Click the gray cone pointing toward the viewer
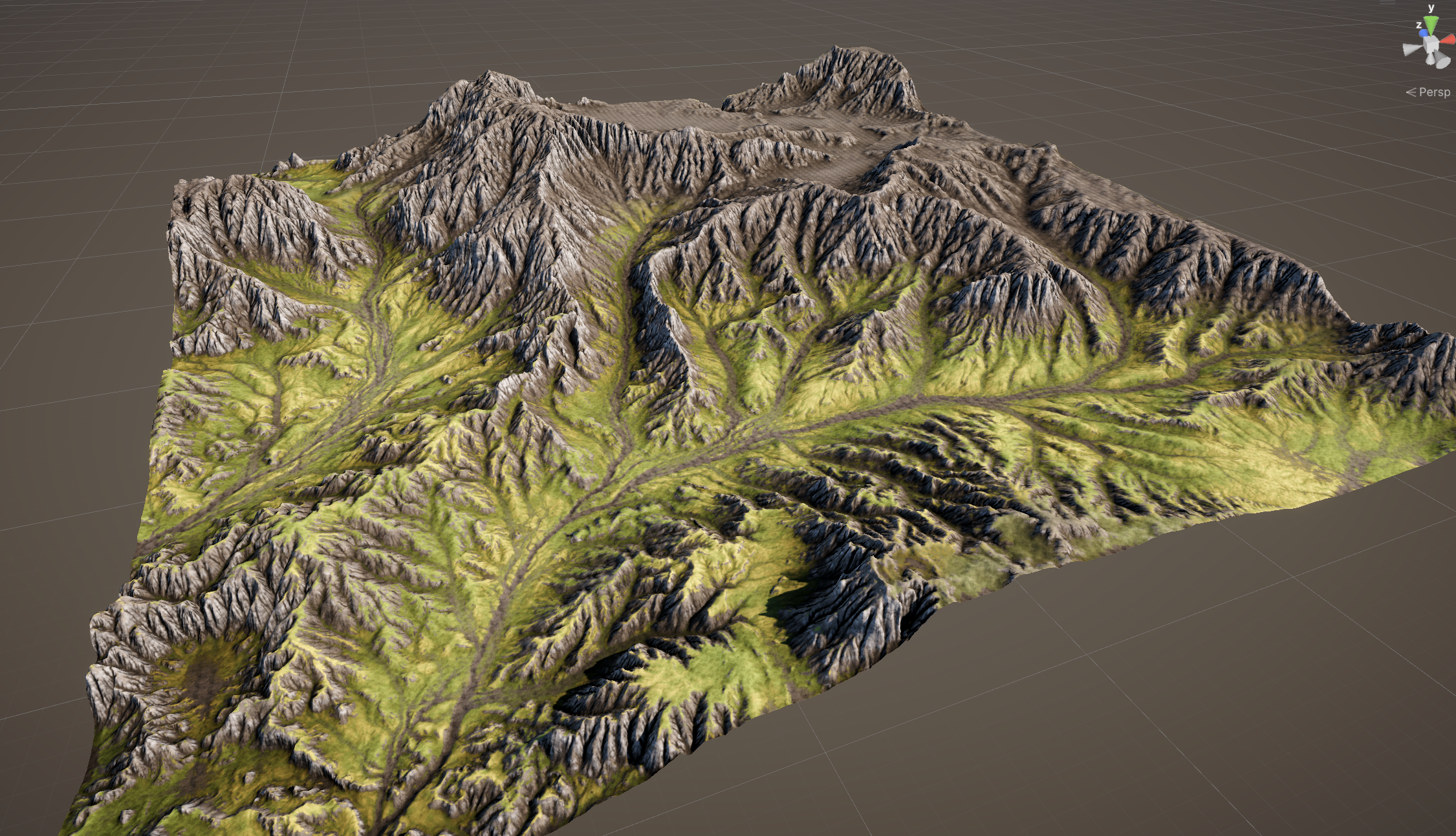1456x836 pixels. pos(1442,61)
